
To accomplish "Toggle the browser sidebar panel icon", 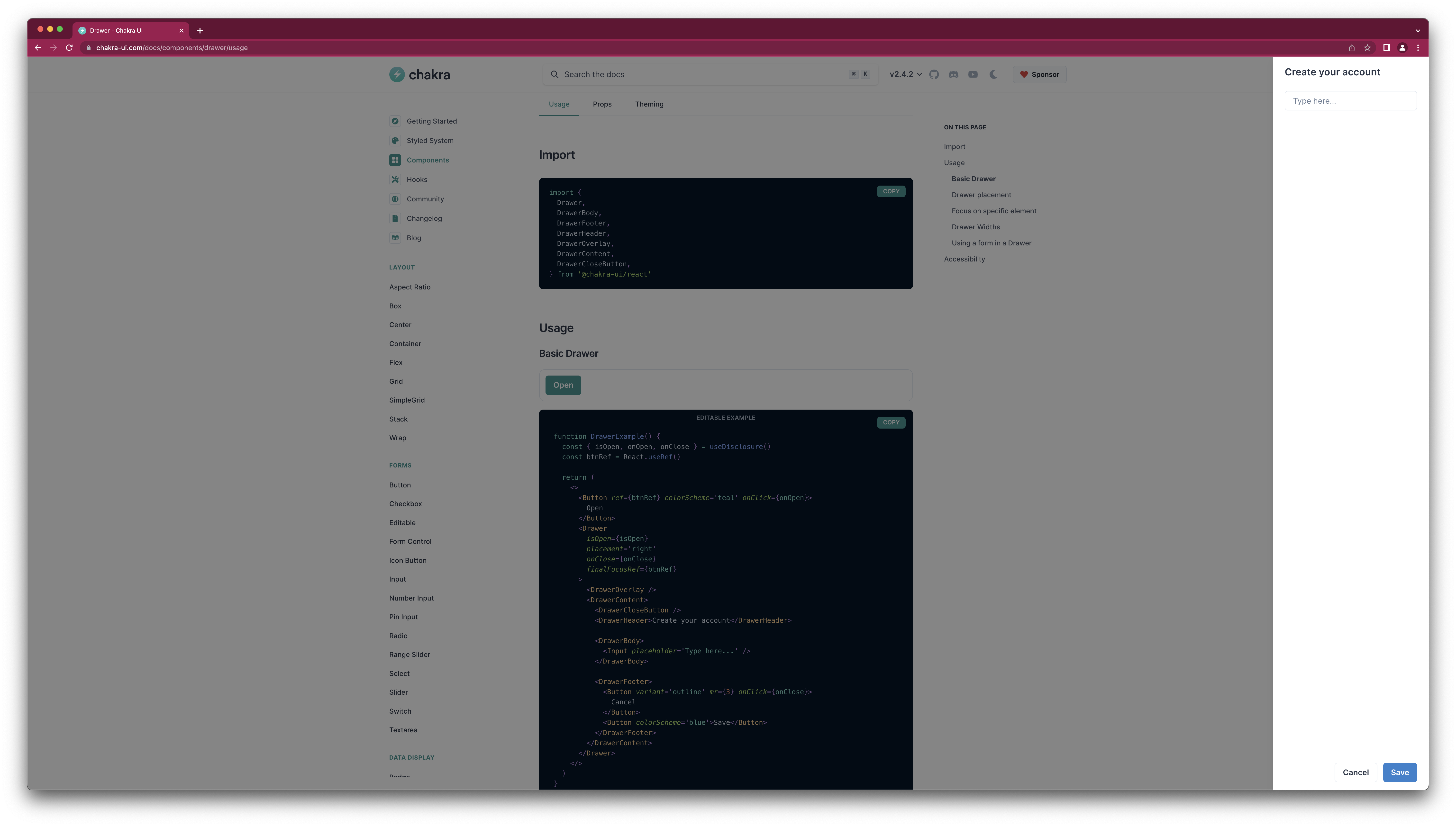I will tap(1387, 48).
